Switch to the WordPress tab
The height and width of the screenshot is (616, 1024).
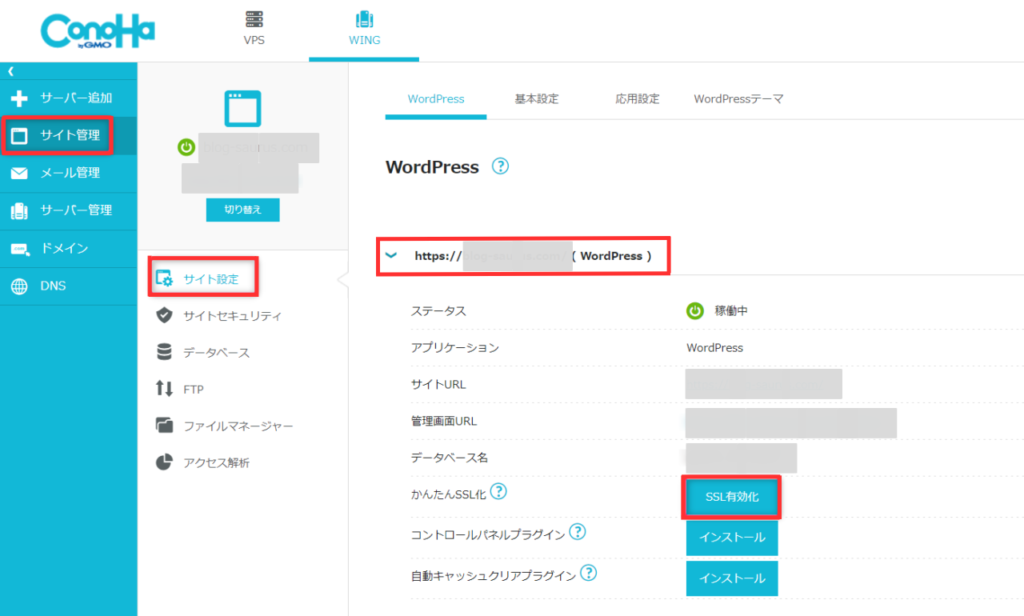436,99
